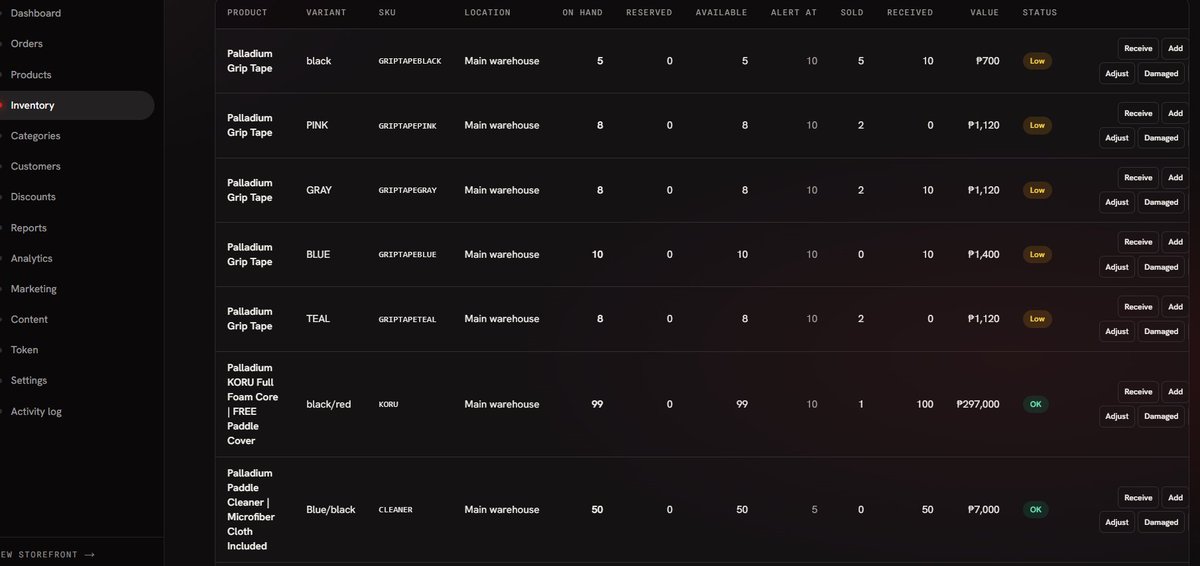1200x566 pixels.
Task: Go to Orders in sidebar
Action: pyautogui.click(x=26, y=44)
